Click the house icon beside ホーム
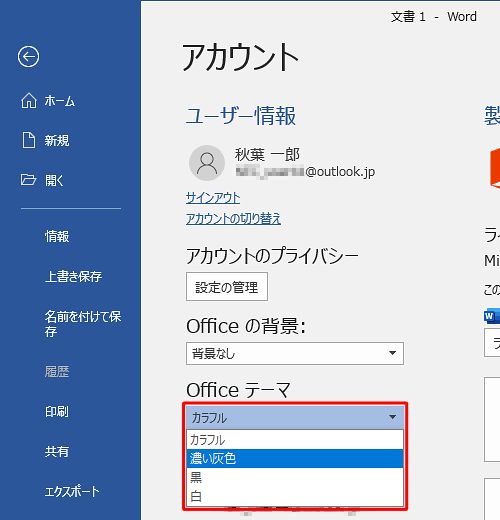This screenshot has height=520, width=500. coord(29,100)
